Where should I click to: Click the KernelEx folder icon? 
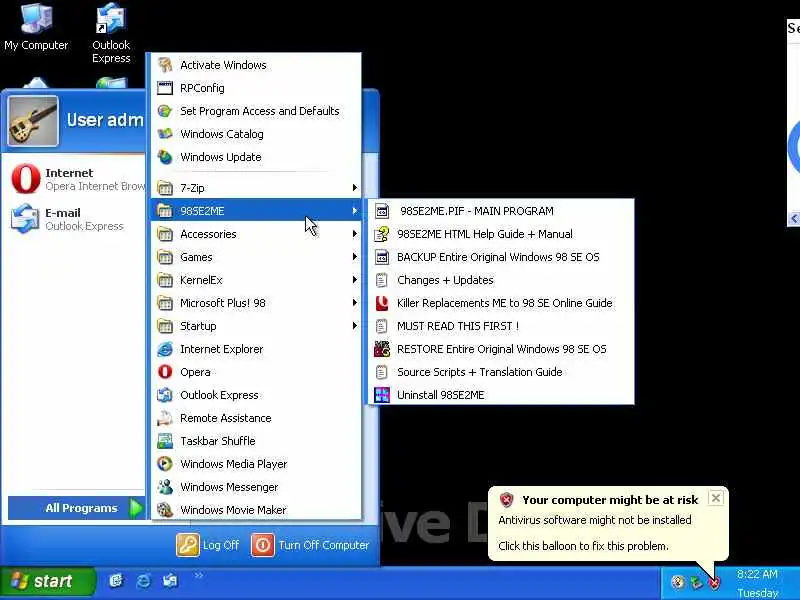coord(165,280)
